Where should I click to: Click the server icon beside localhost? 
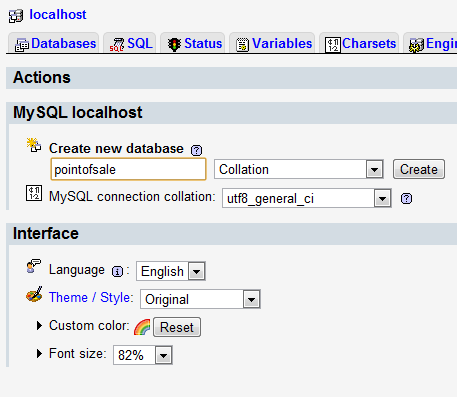[x=16, y=16]
